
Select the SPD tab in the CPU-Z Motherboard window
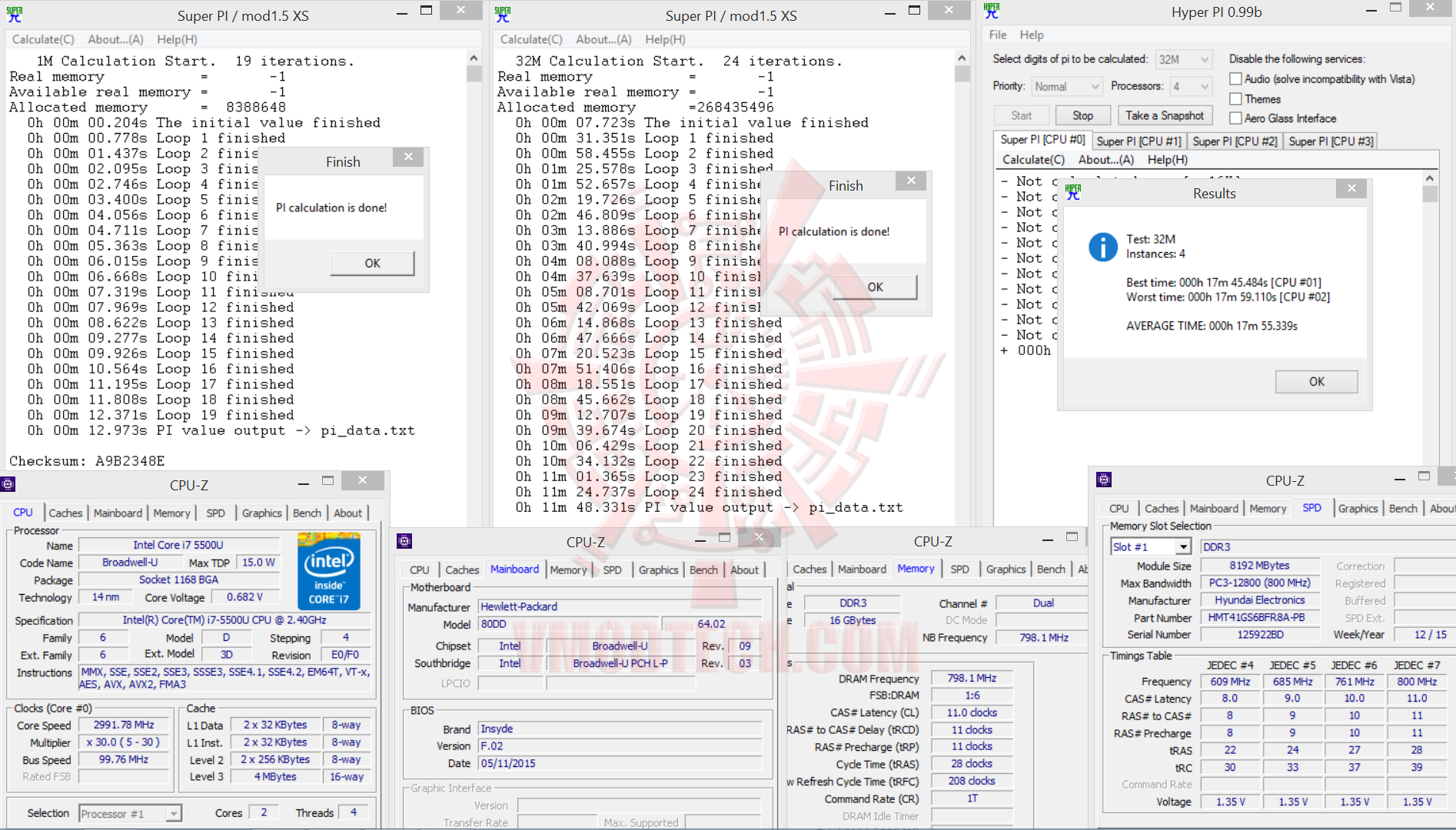point(613,570)
